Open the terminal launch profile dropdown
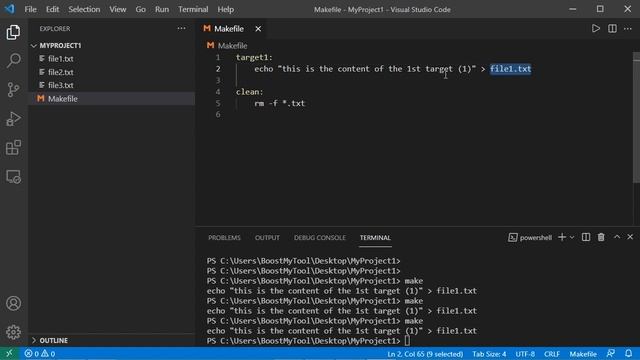640x360 pixels. click(572, 237)
